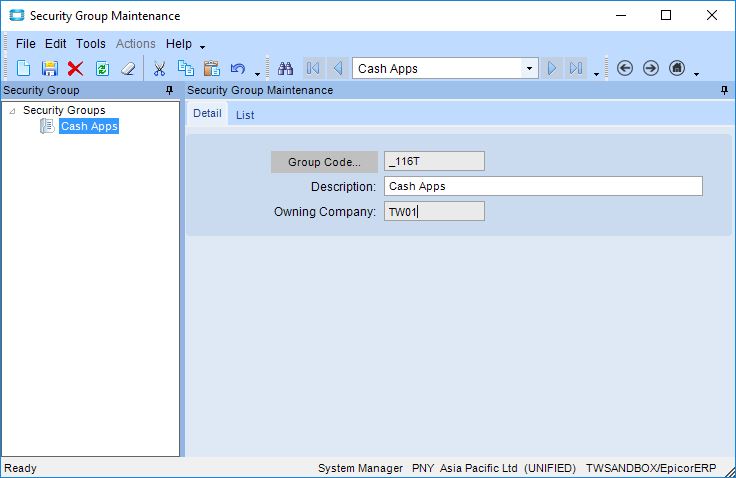Click the Group Code... button
This screenshot has height=478, width=736.
pos(324,162)
